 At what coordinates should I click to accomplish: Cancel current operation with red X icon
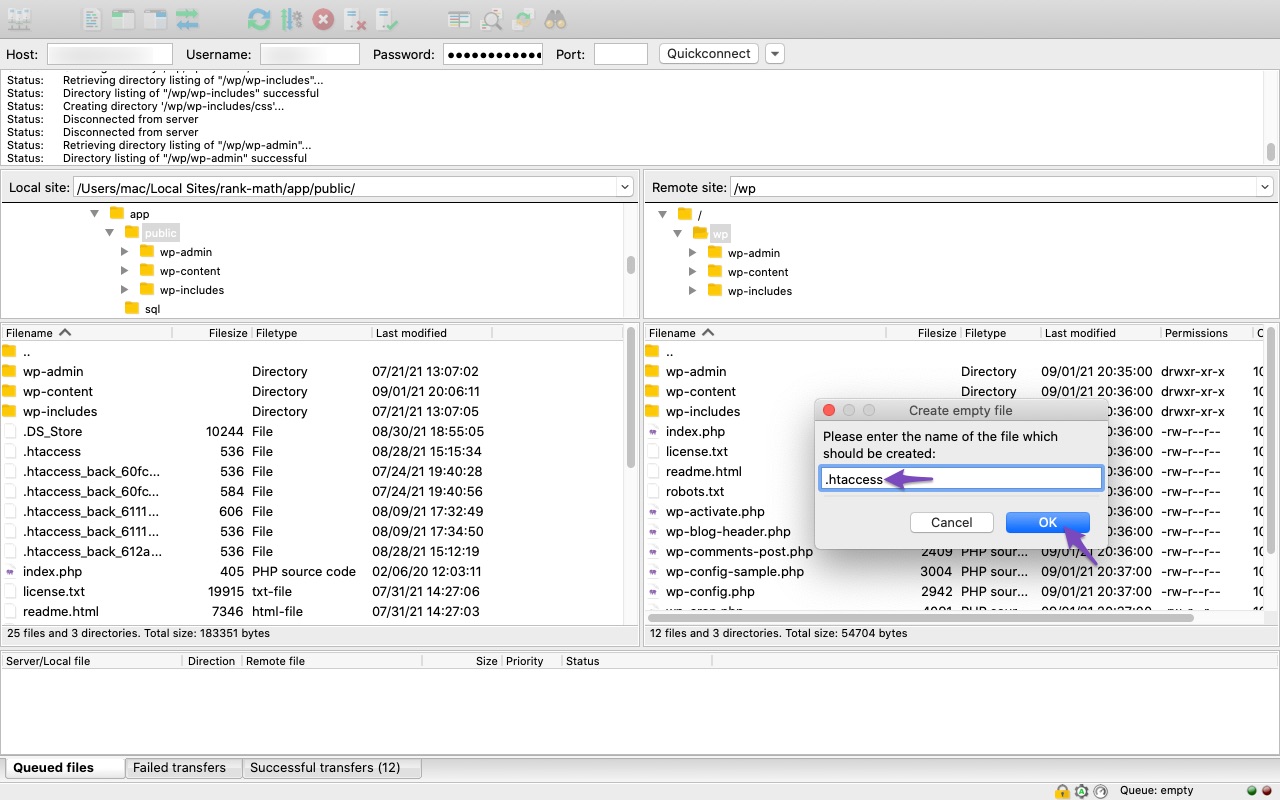click(323, 19)
